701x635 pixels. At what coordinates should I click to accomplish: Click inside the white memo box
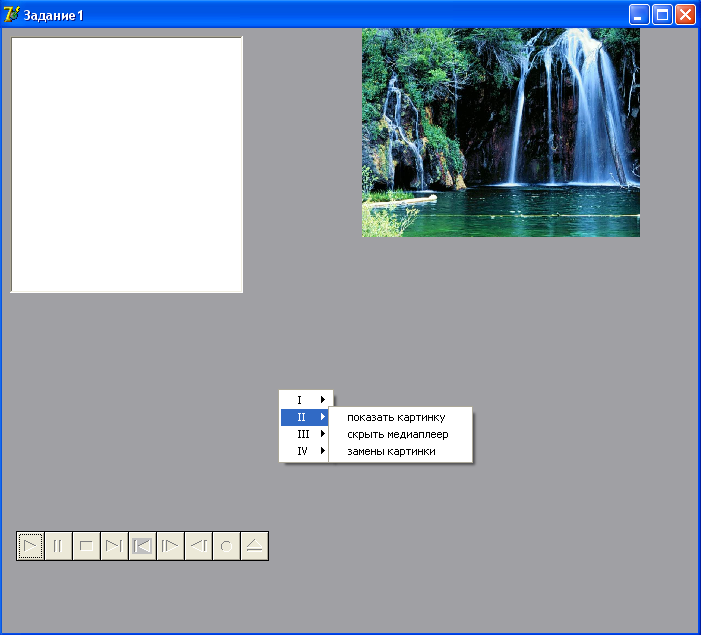(127, 165)
